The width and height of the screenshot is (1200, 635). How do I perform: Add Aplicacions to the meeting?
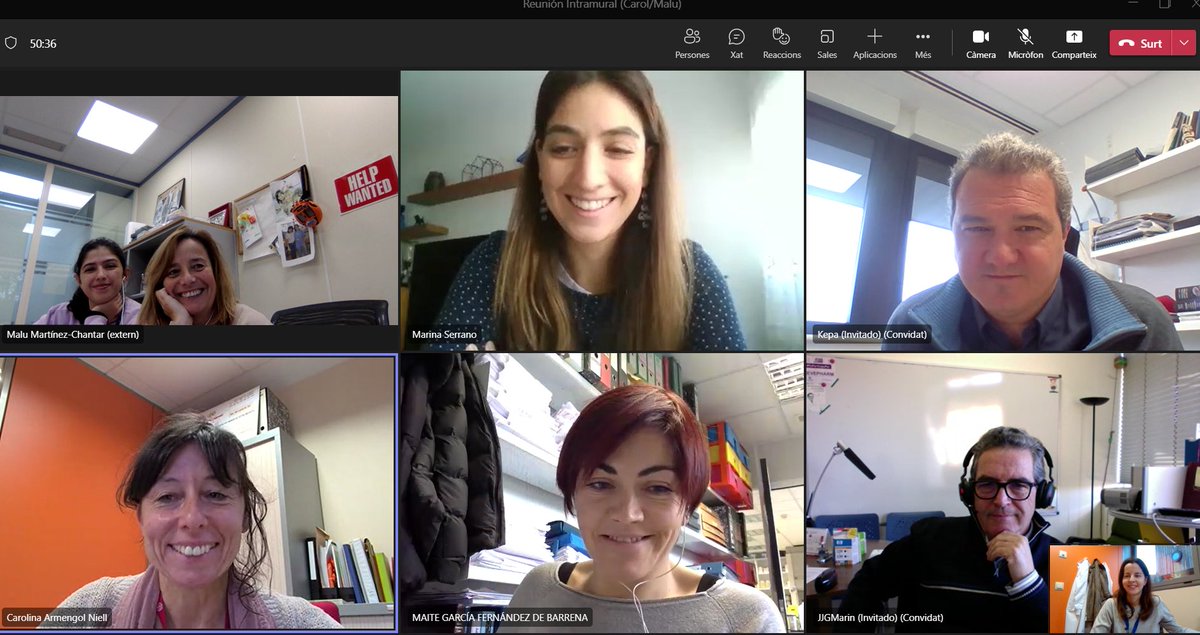pos(874,43)
